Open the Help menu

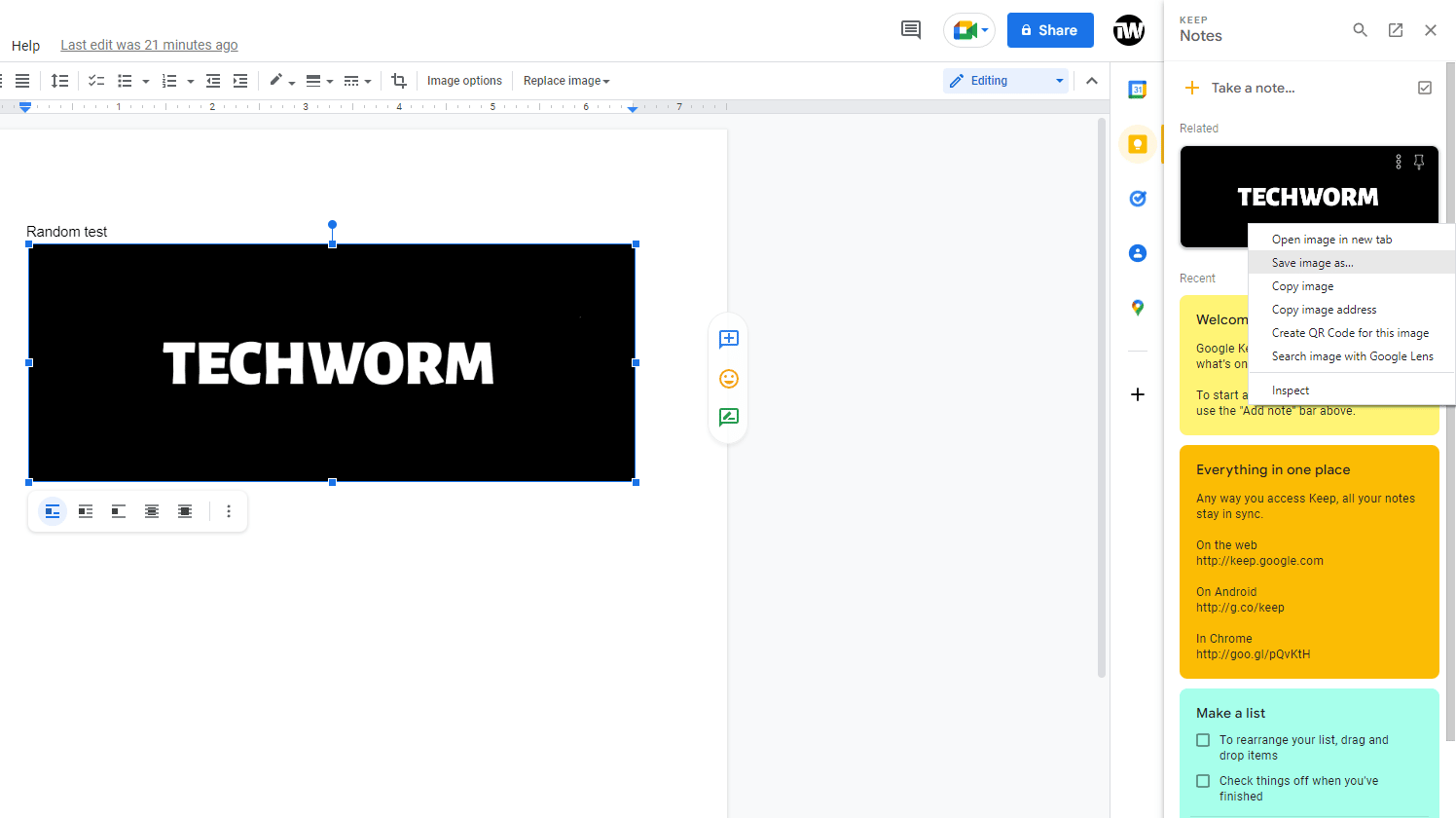pos(25,46)
